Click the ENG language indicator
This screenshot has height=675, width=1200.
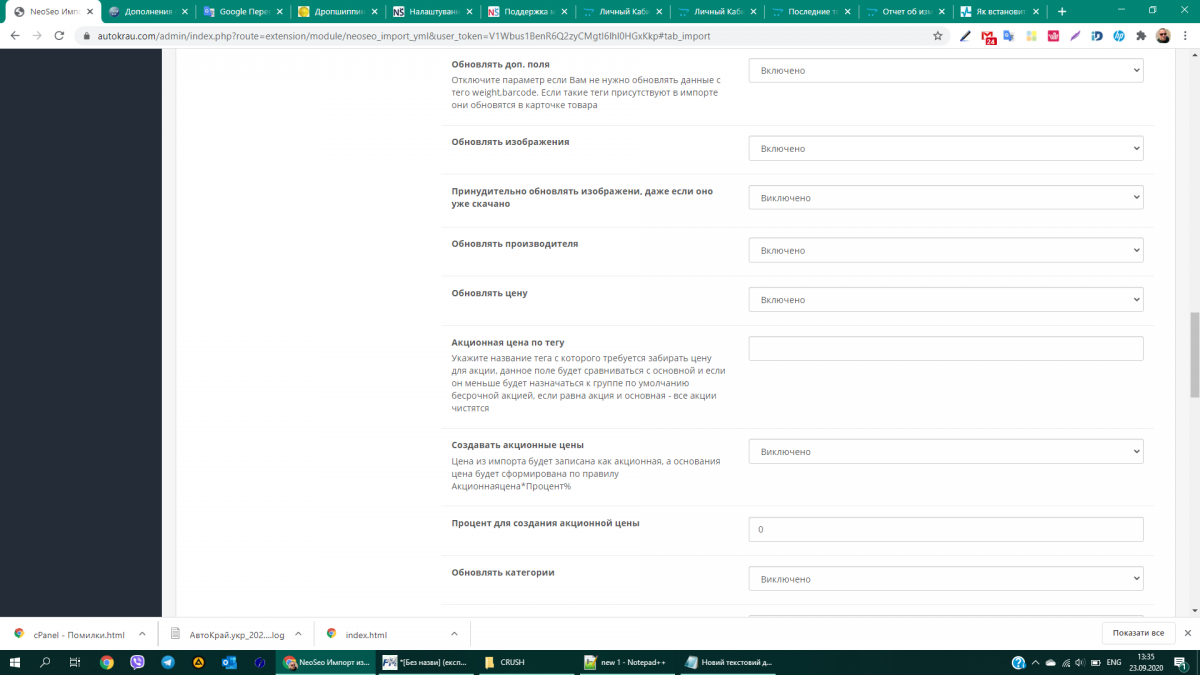(1113, 662)
